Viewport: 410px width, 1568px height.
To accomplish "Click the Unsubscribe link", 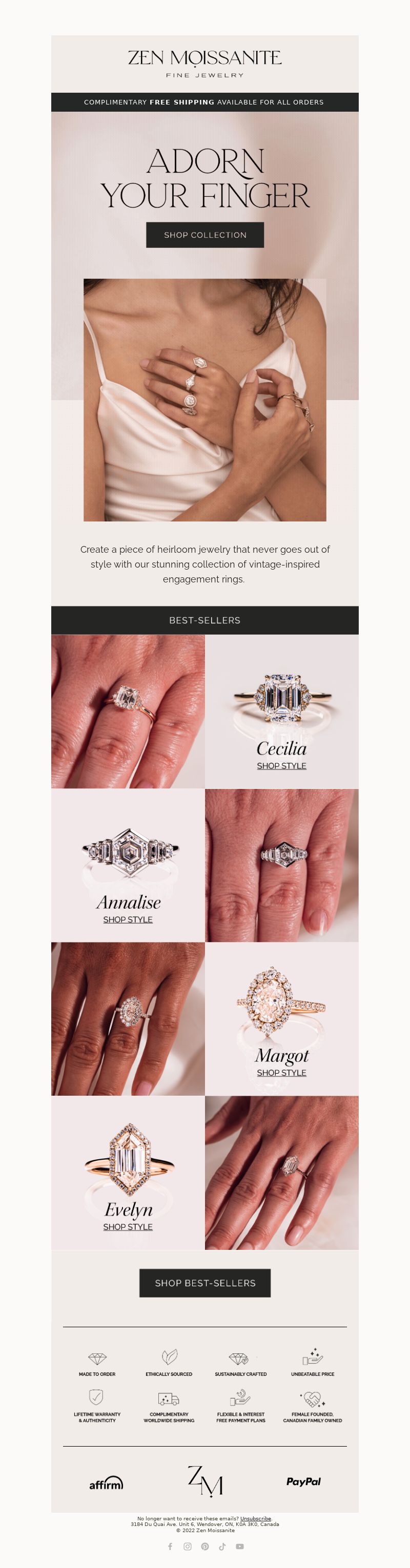I will 256,1519.
